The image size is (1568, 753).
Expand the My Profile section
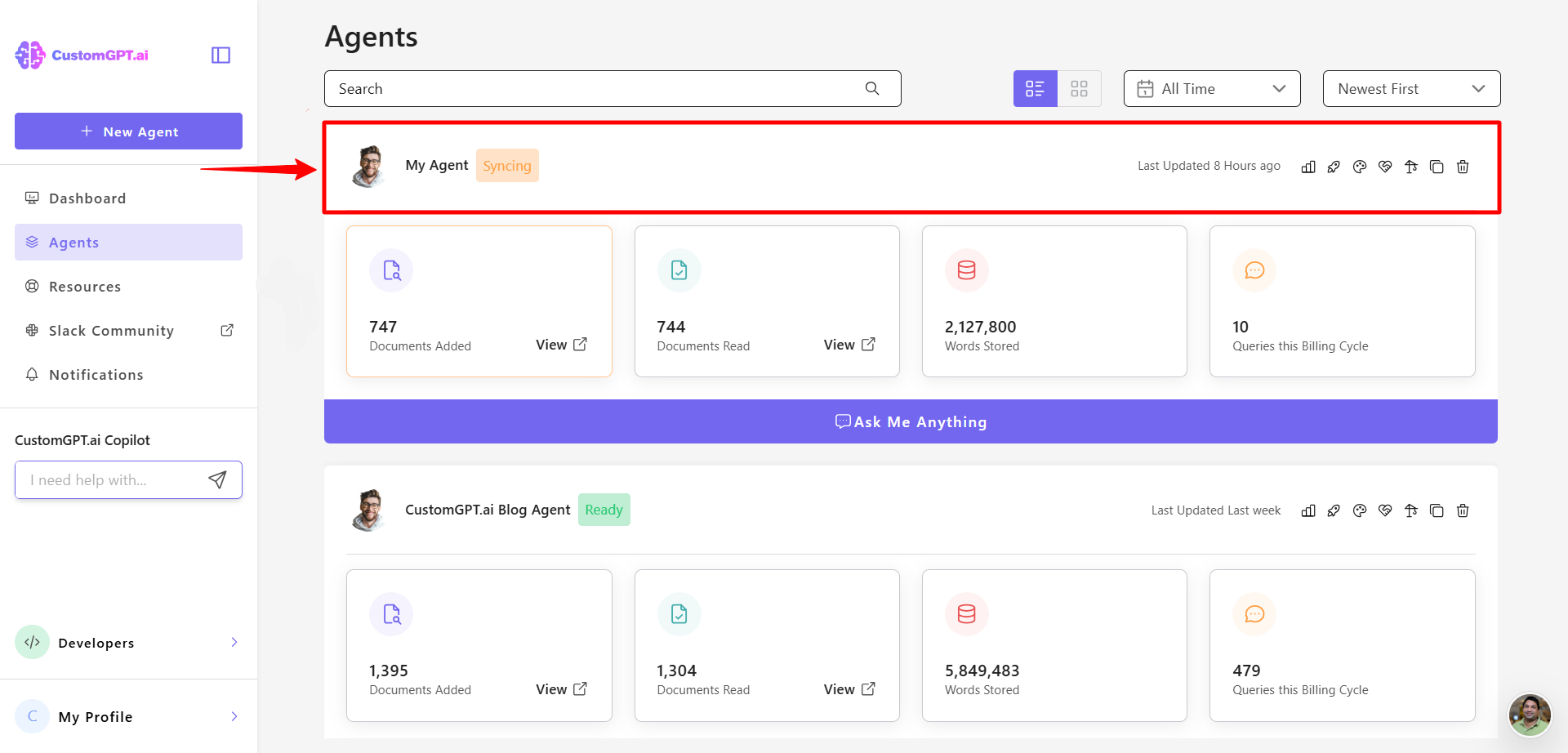click(x=128, y=716)
